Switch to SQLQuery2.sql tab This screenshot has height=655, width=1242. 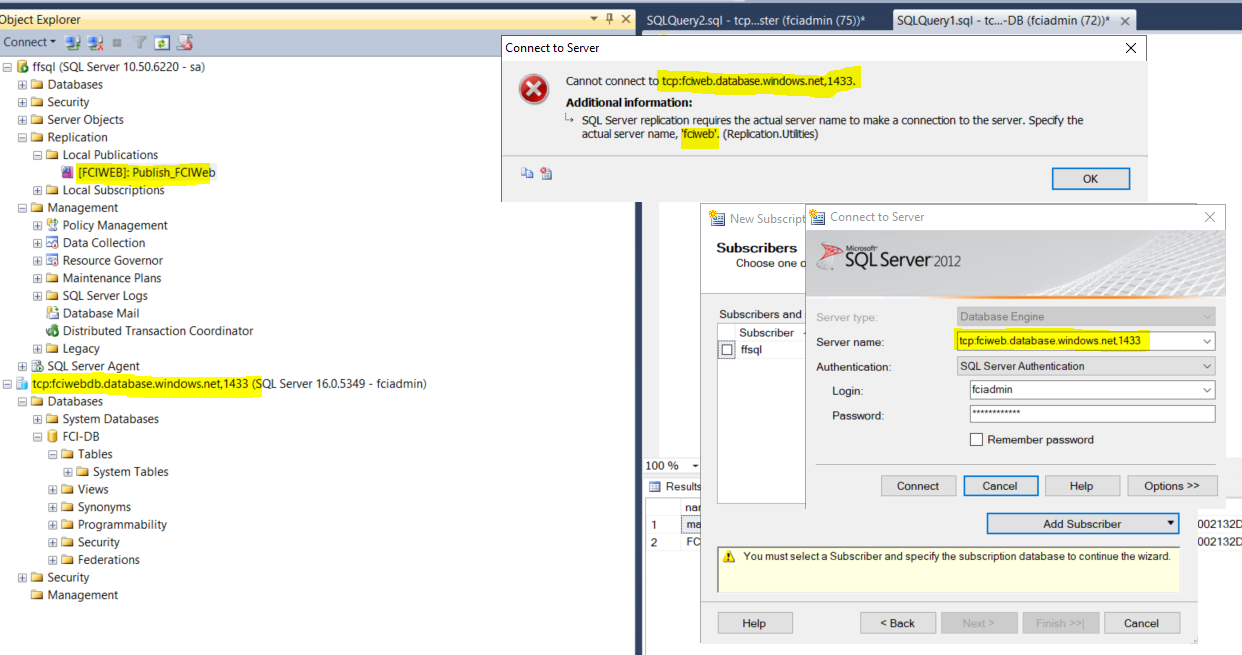[x=755, y=20]
